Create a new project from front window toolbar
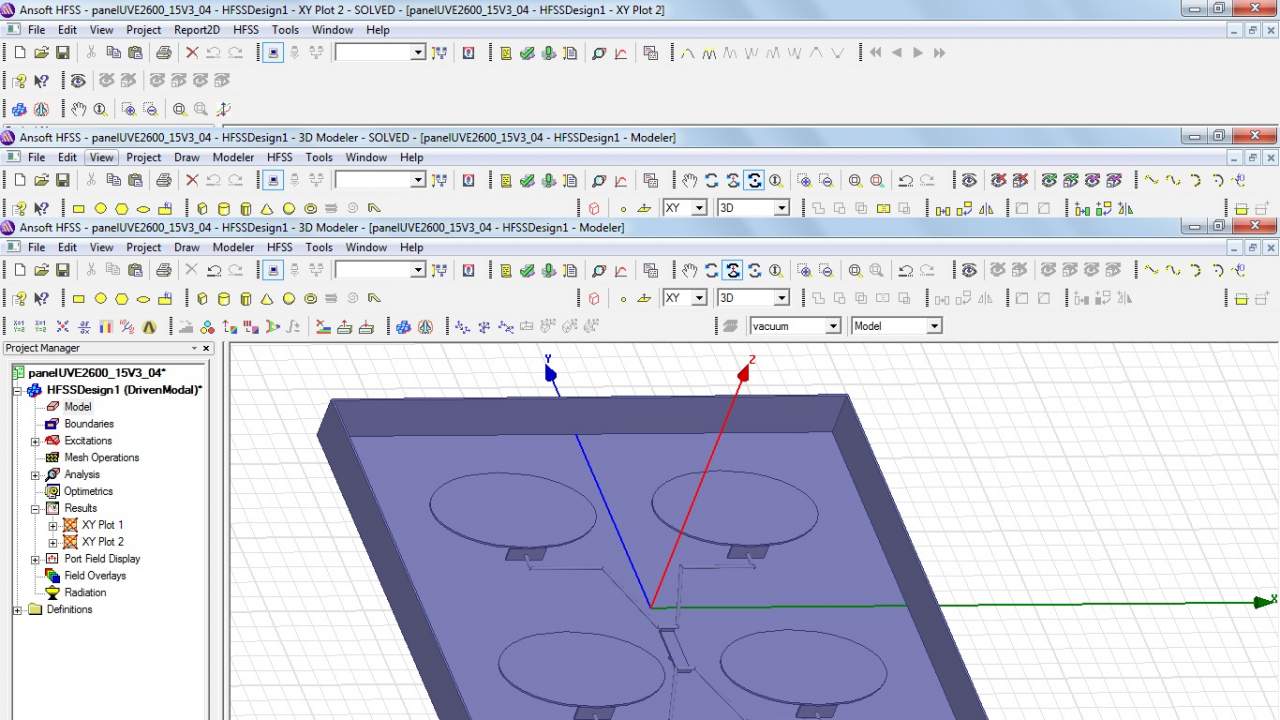The image size is (1280, 720). (19, 270)
